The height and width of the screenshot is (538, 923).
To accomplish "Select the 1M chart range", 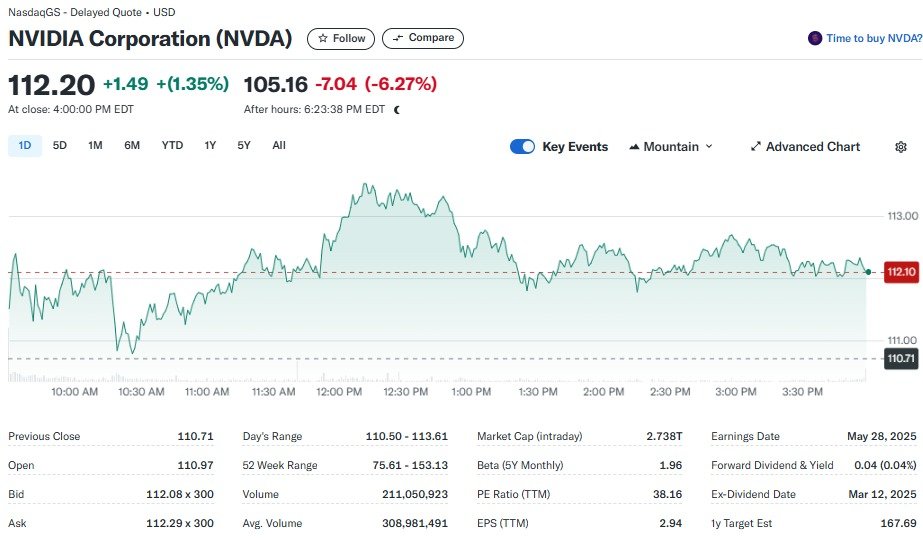I will point(95,146).
